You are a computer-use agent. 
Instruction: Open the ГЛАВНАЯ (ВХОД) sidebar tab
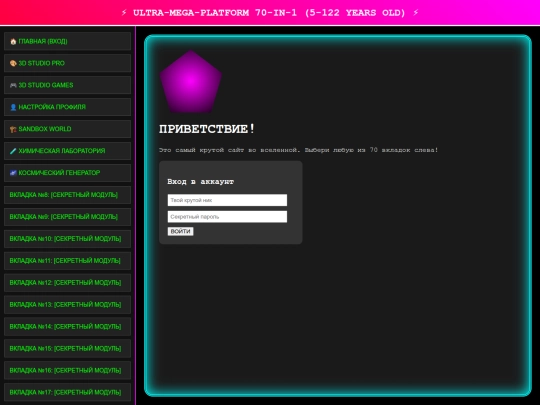point(68,41)
